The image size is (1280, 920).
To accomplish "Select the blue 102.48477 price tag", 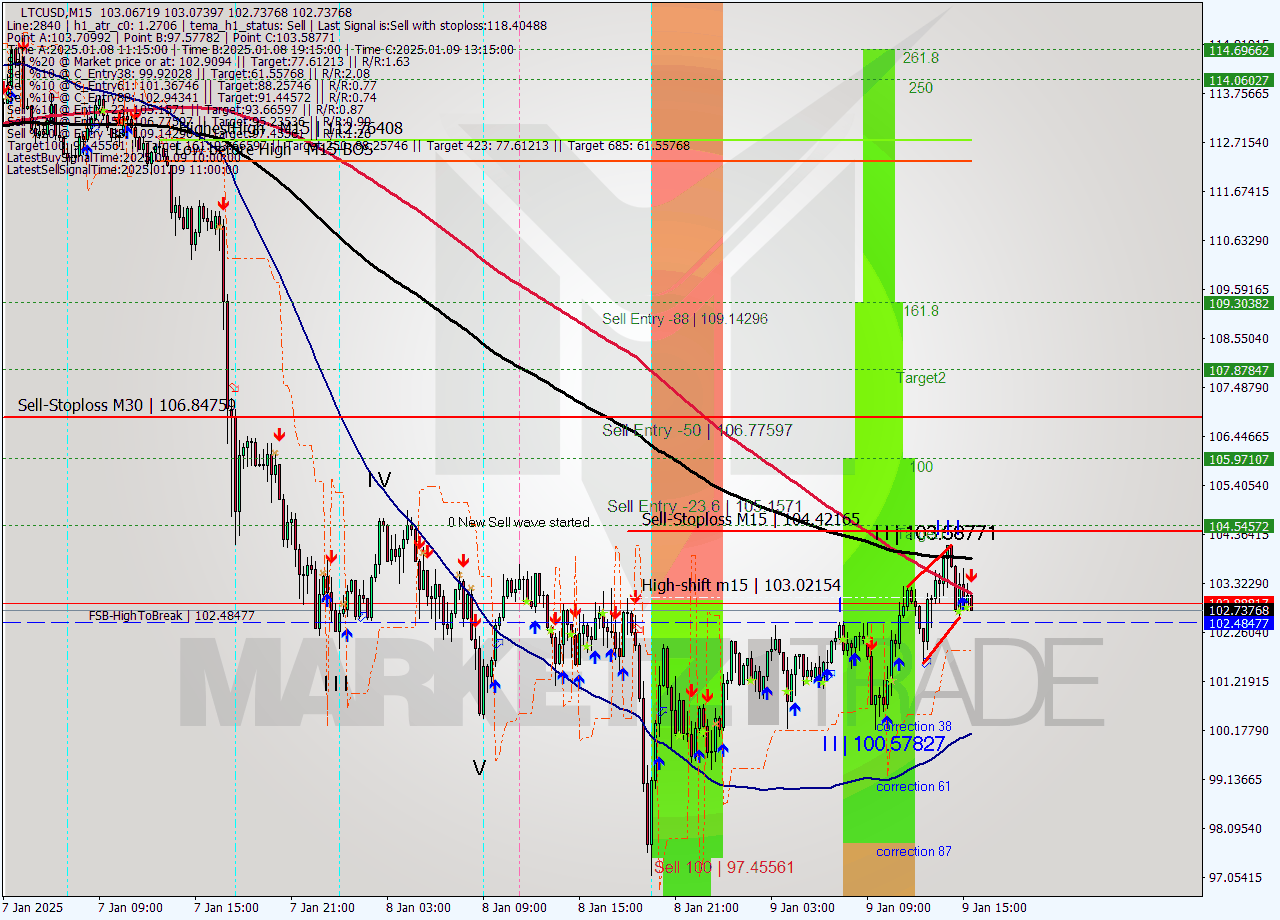I will 1240,623.
